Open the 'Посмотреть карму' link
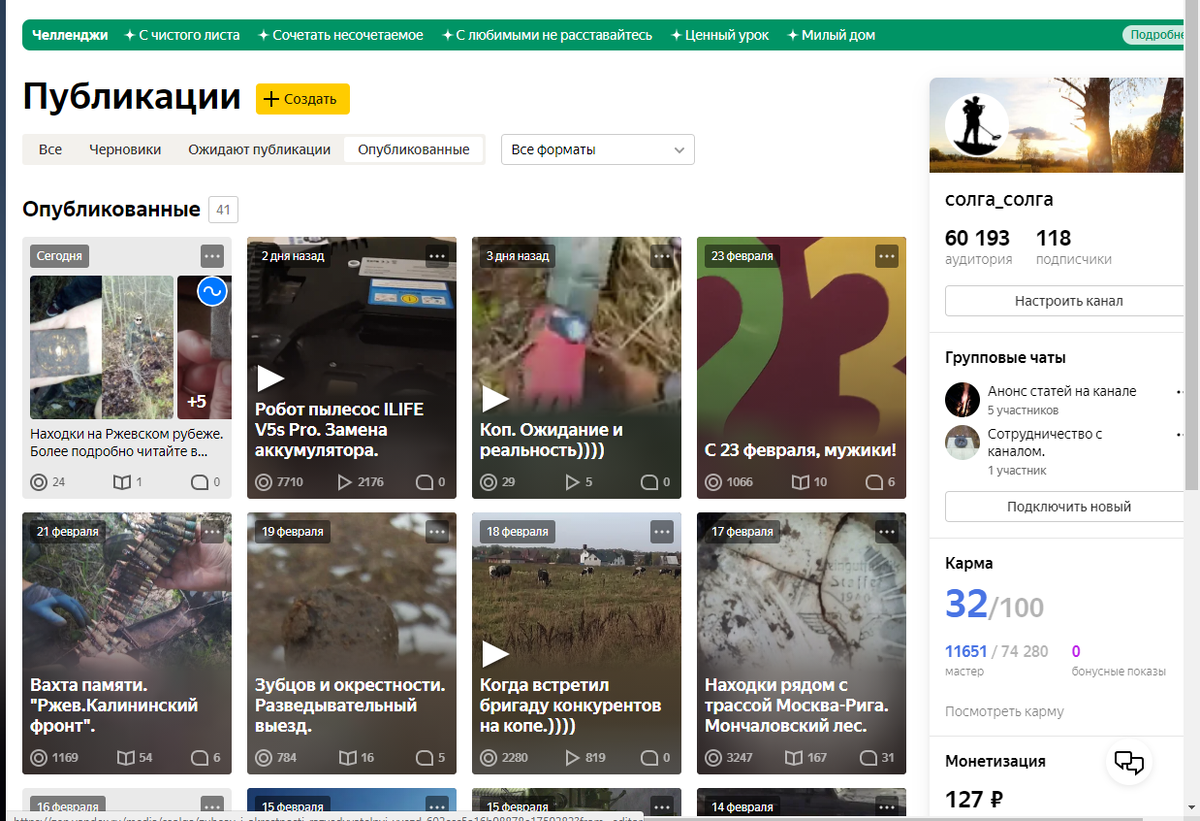 pos(1004,712)
